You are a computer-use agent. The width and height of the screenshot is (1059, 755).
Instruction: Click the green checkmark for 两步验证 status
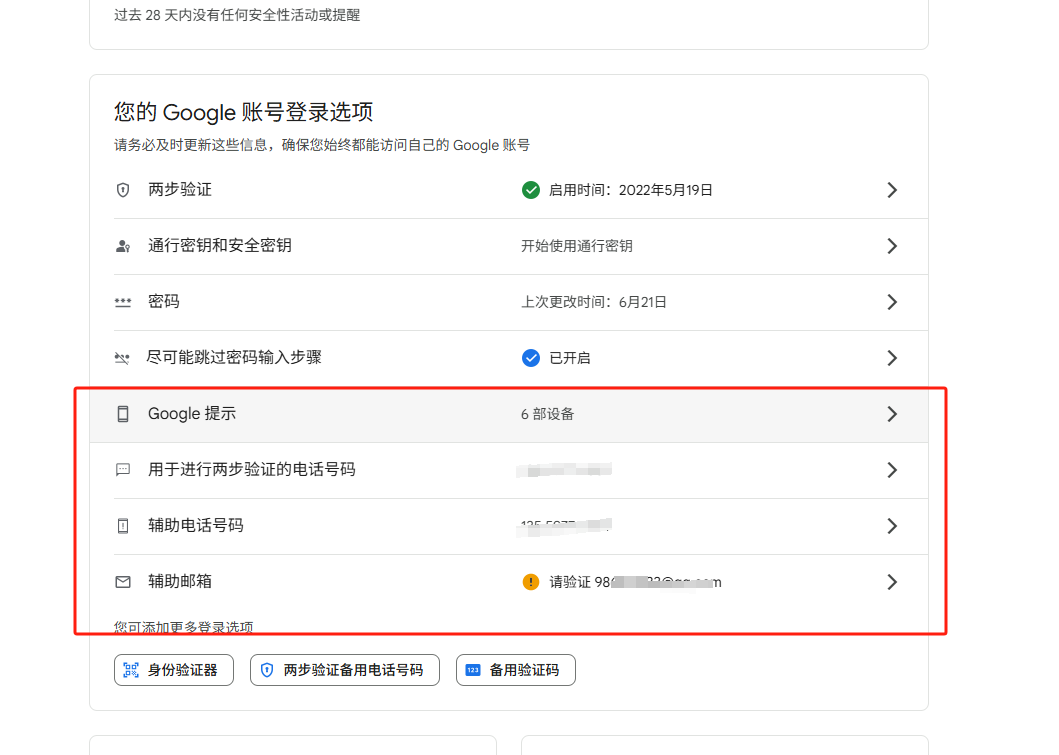coord(531,190)
